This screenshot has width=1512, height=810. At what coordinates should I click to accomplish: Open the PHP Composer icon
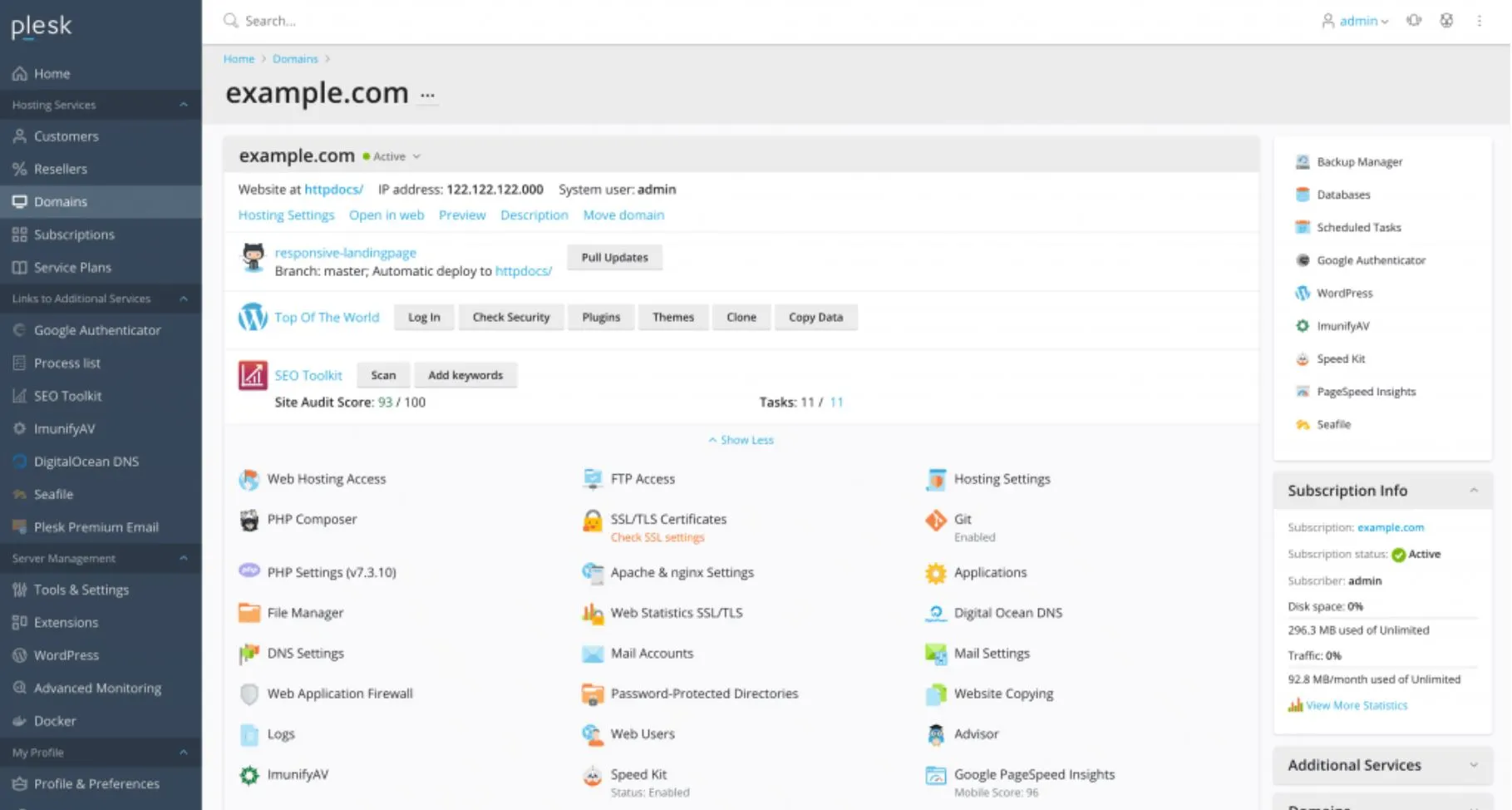249,520
